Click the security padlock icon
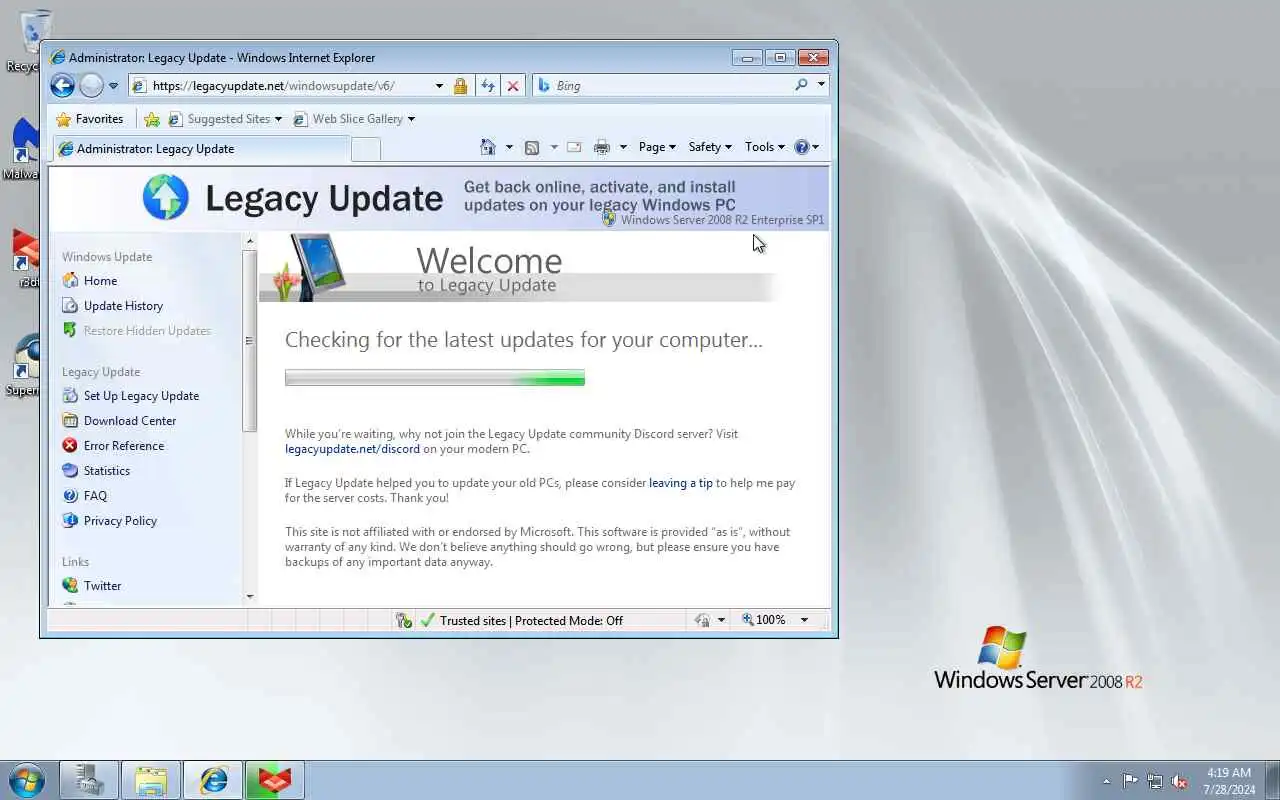The image size is (1280, 800). (x=460, y=86)
